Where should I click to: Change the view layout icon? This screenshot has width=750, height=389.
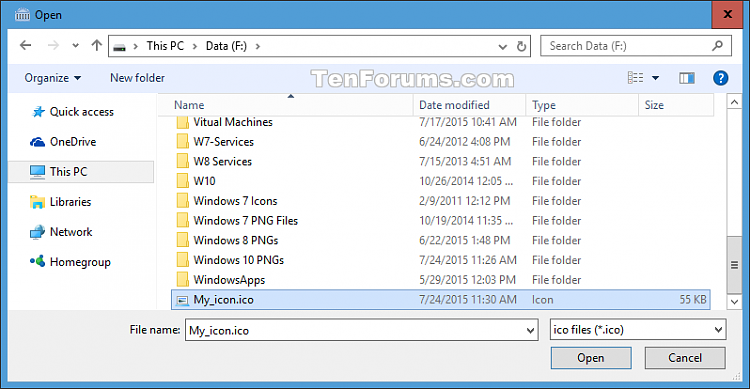coord(635,78)
